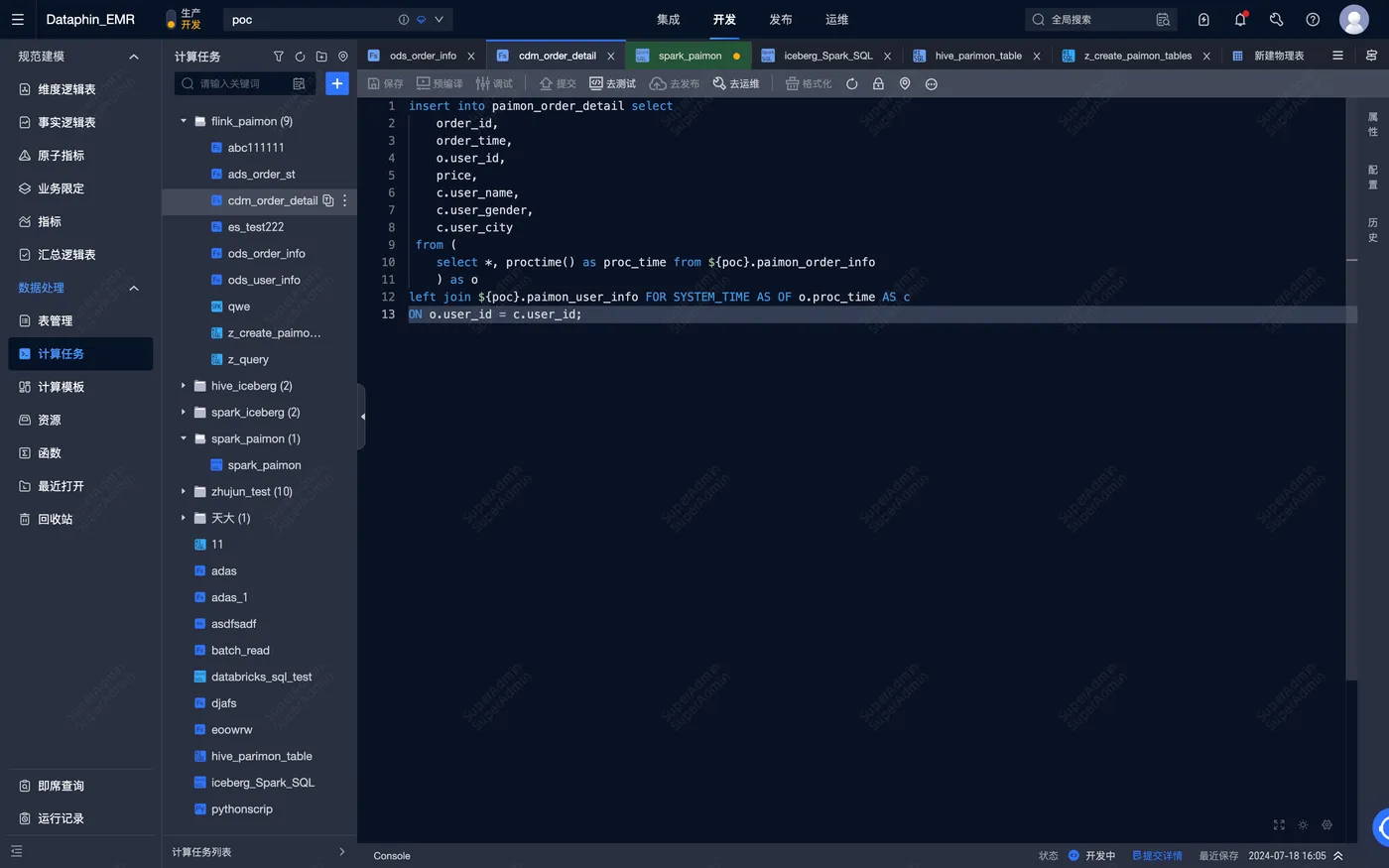Open the more options ellipsis in toolbar
Screen dimensions: 1389x868
coord(932,84)
